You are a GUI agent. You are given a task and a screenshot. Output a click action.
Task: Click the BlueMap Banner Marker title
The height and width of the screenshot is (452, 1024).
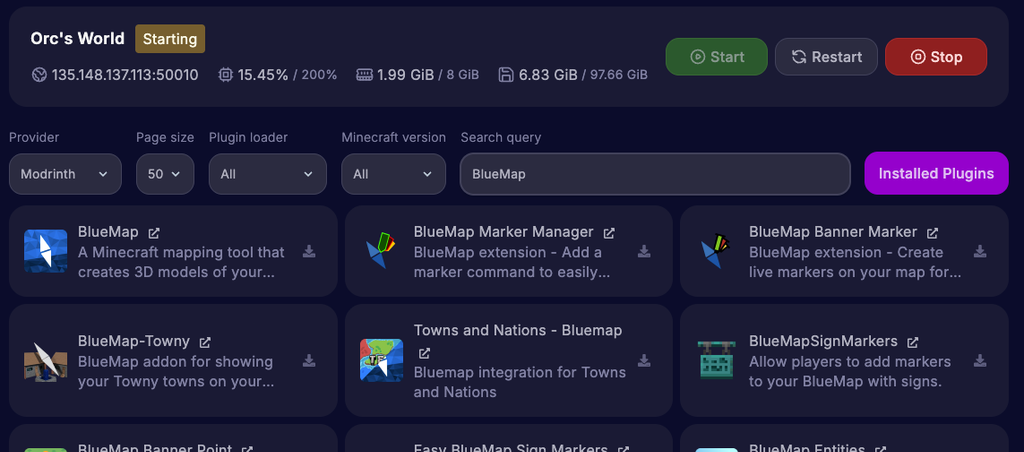point(833,232)
